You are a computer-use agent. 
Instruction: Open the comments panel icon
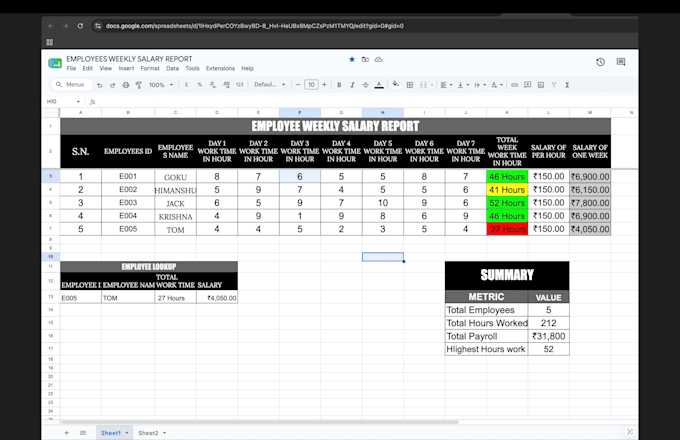point(621,62)
